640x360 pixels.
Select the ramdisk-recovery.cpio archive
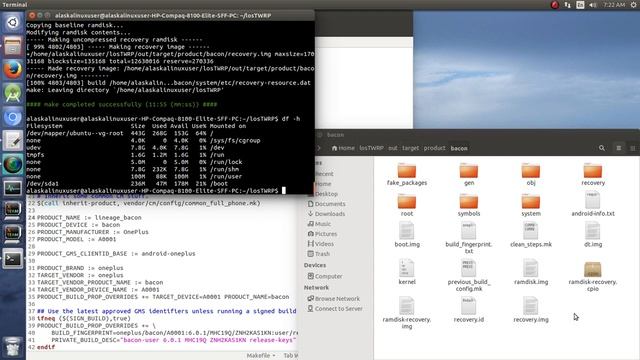point(593,276)
